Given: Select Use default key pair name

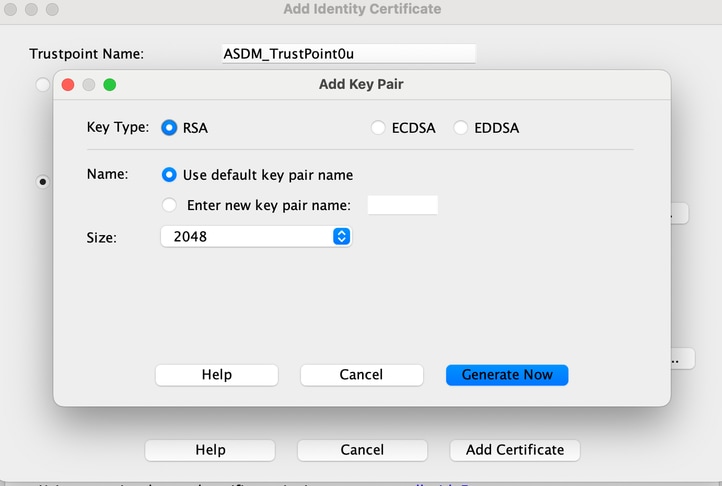Looking at the screenshot, I should pos(169,174).
